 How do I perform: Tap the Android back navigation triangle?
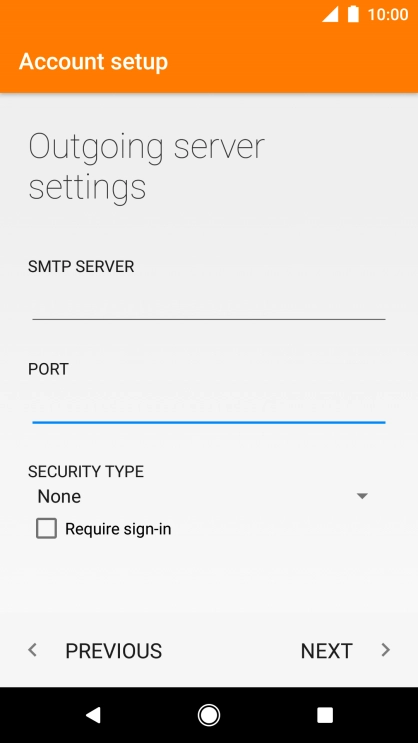pyautogui.click(x=93, y=715)
